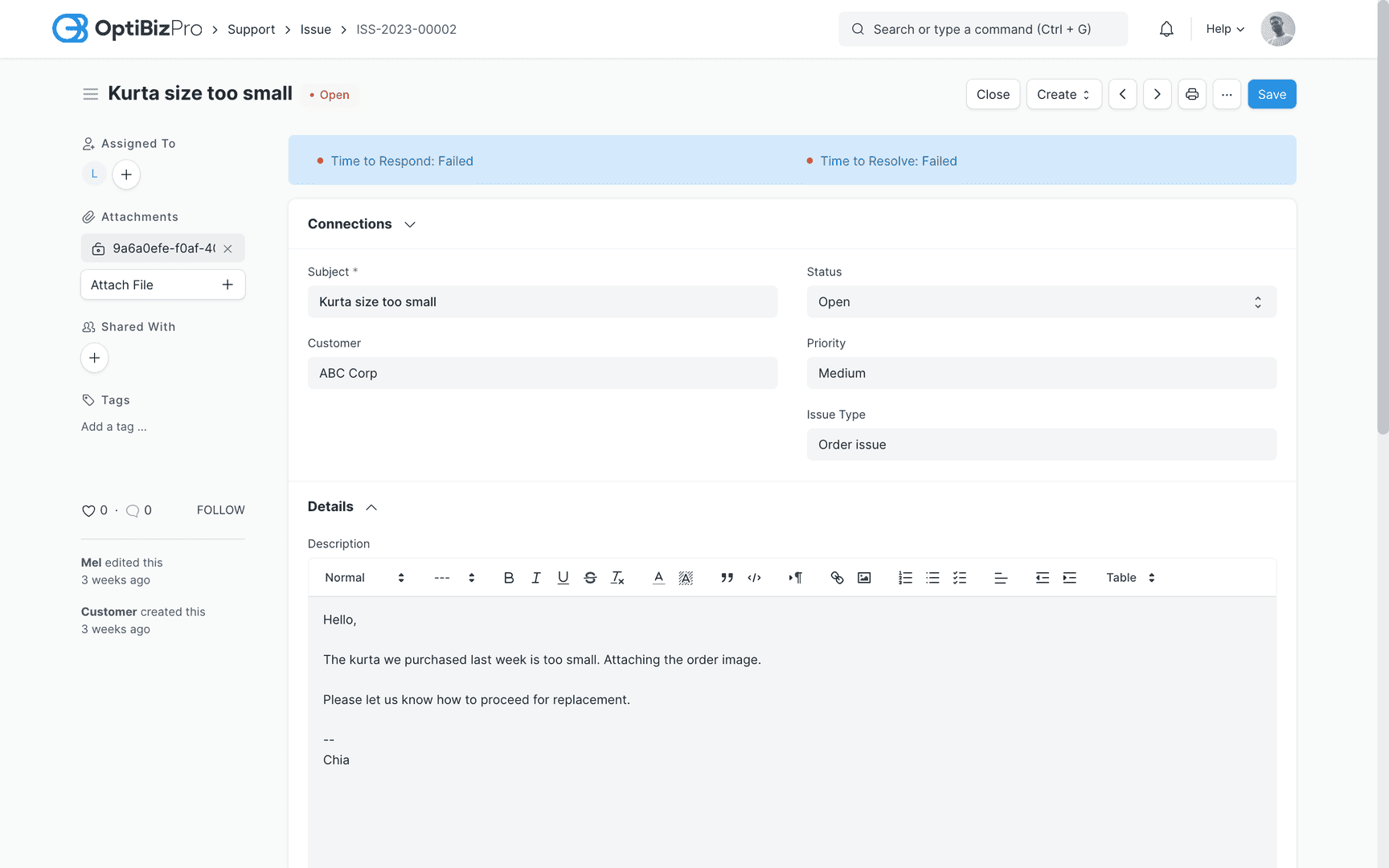Apply bold formatting in the description editor

(x=509, y=577)
